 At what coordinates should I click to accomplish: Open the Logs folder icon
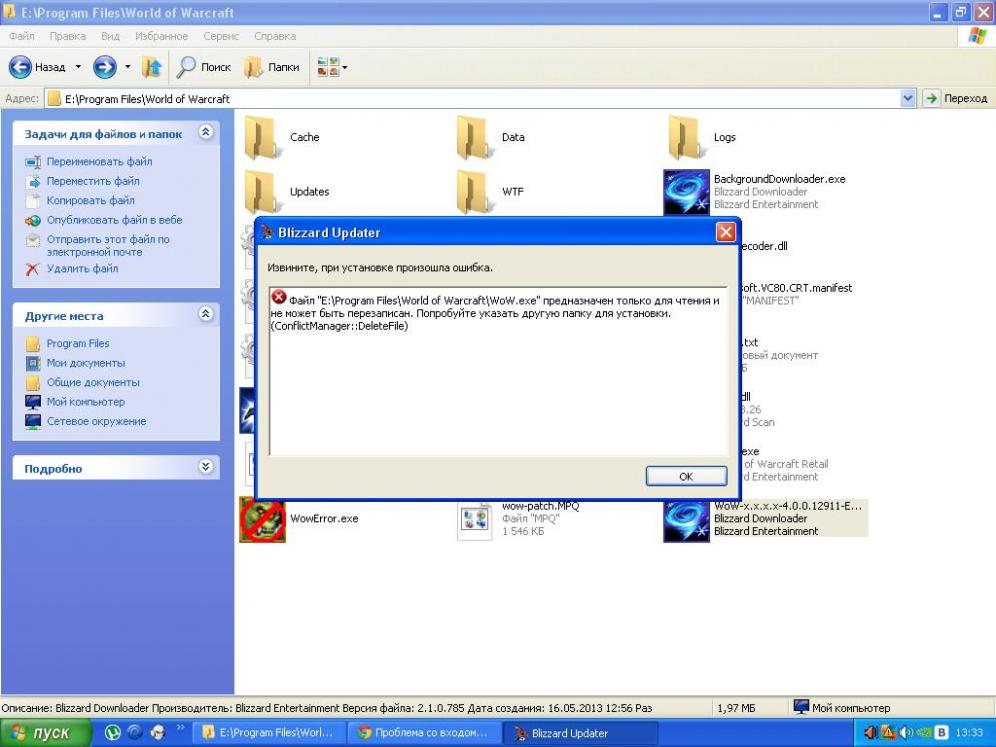(685, 137)
